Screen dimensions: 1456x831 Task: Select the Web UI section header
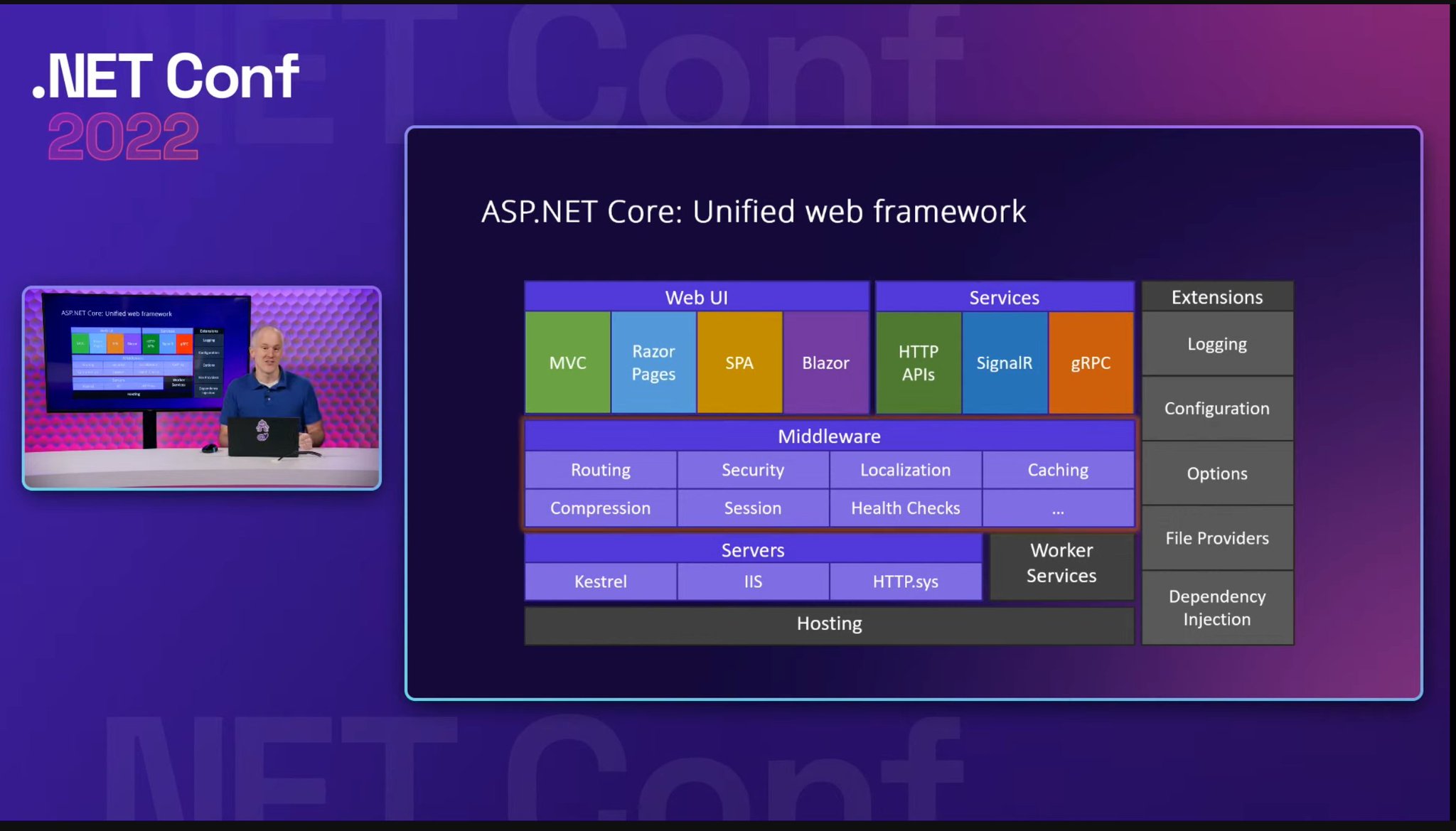coord(697,297)
